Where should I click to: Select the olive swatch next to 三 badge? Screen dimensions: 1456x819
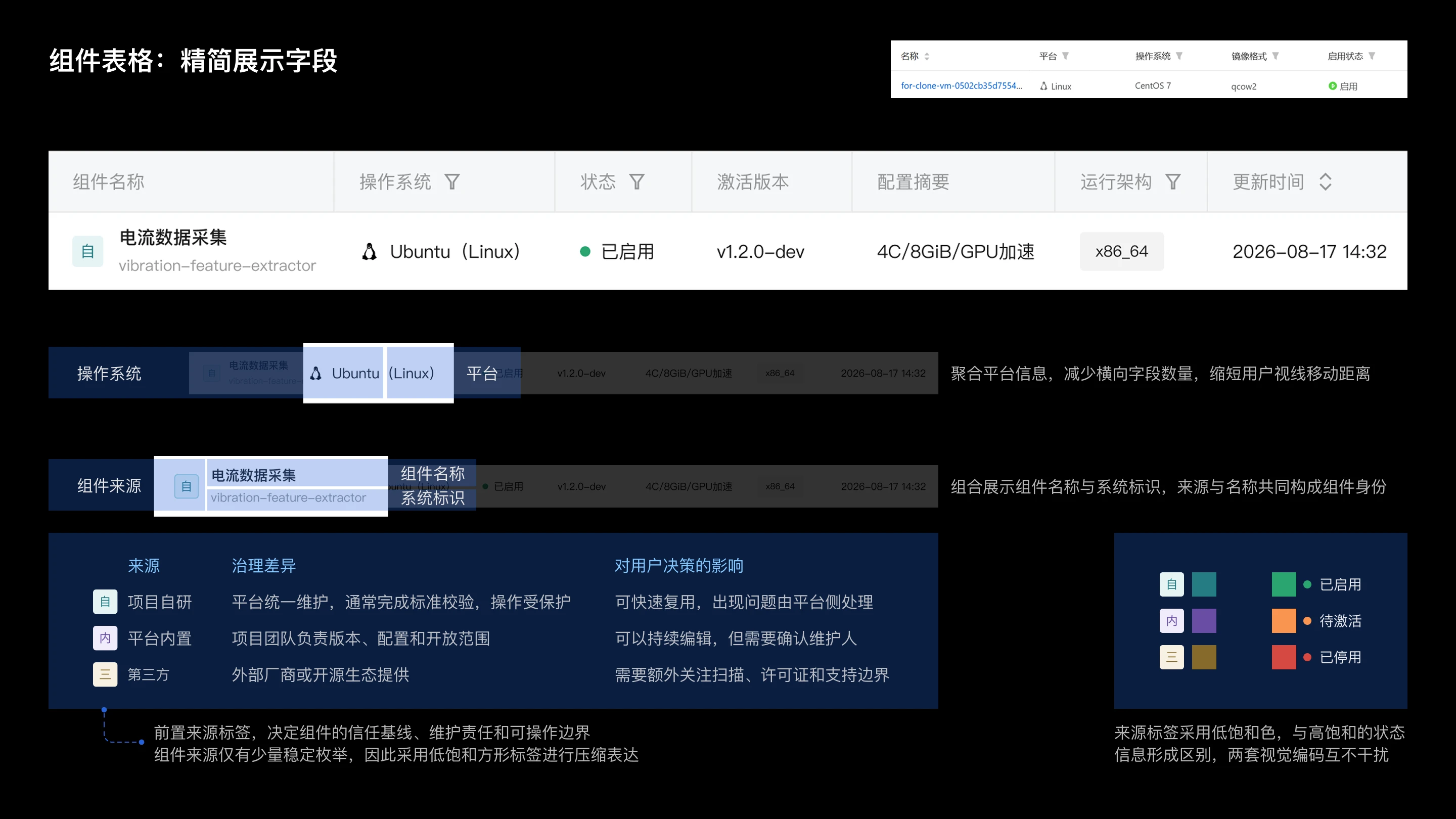(x=1204, y=657)
